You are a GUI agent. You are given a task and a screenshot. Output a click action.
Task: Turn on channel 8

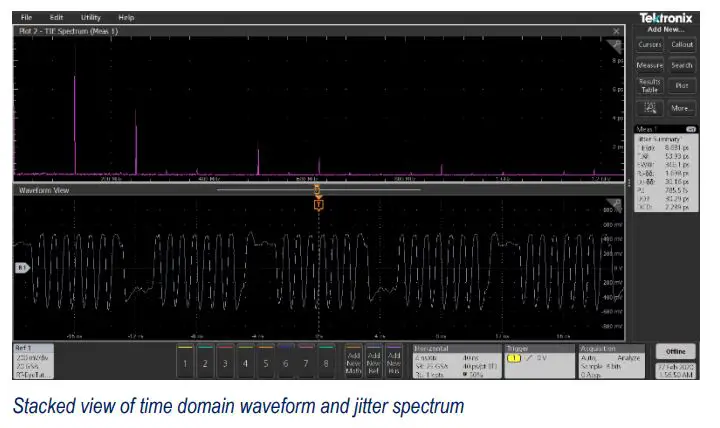(326, 361)
